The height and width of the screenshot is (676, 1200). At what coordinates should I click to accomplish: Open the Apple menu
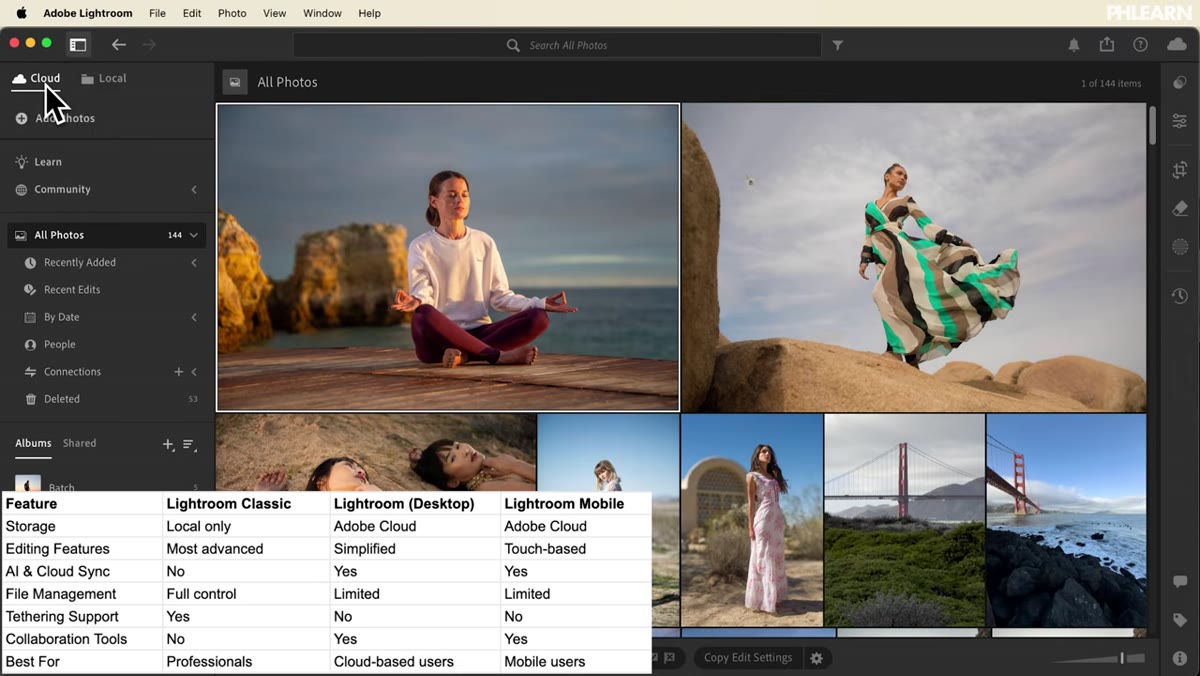21,13
